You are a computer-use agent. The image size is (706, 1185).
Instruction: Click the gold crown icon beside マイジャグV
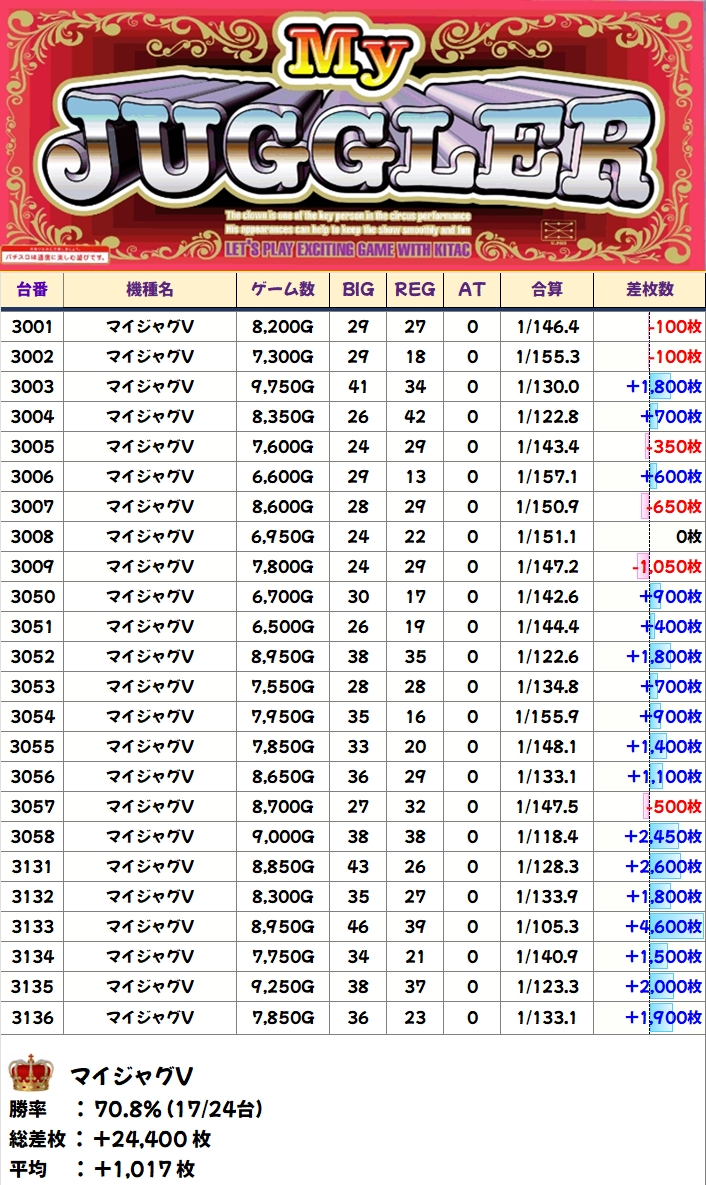tap(30, 1074)
